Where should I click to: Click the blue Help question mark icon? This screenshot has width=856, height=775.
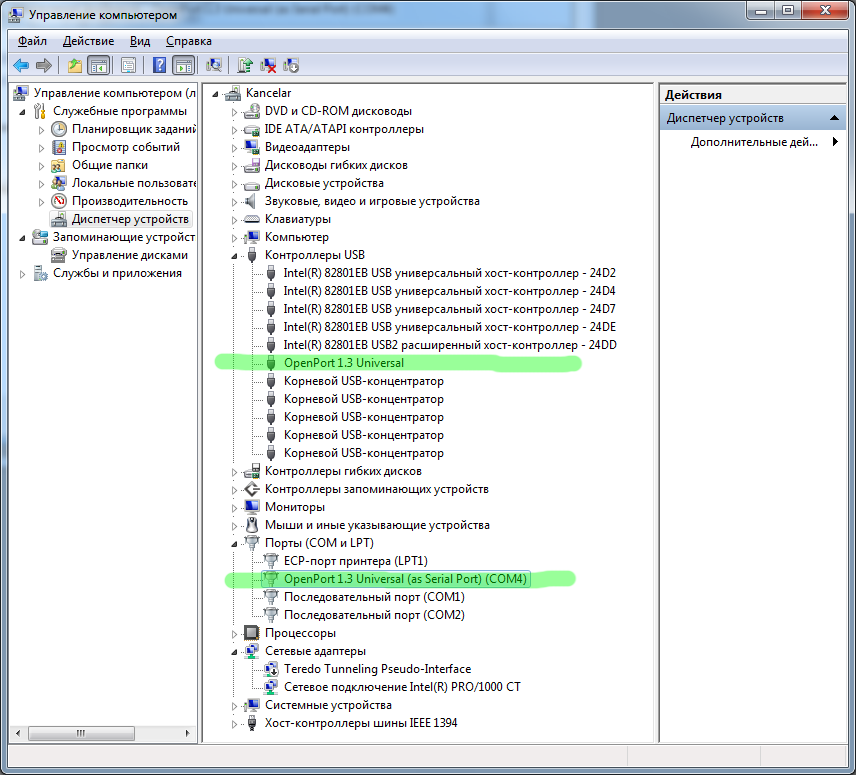coord(159,66)
